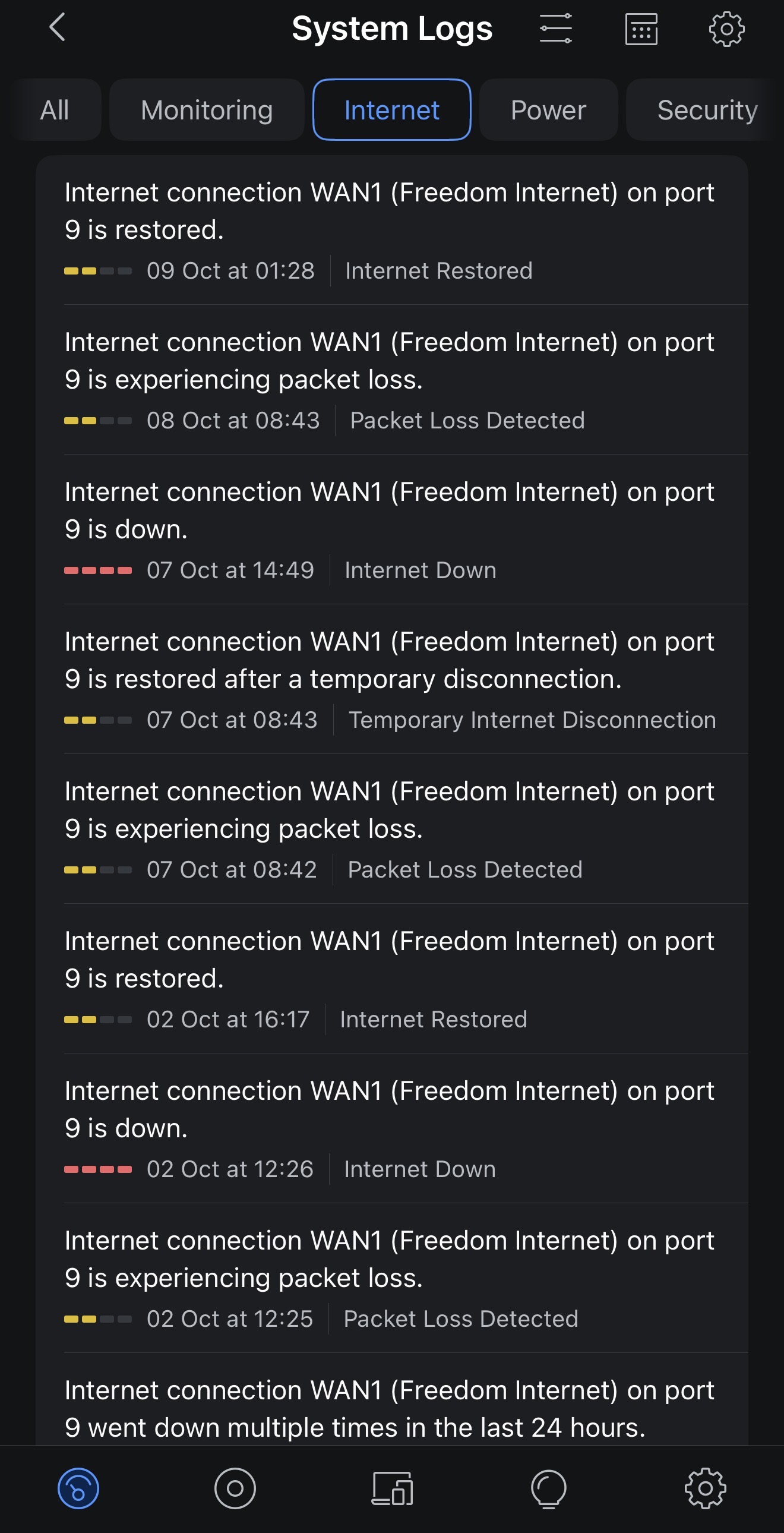784x1533 pixels.
Task: Open the lightbulb insights icon in bottom bar
Action: [x=548, y=1488]
